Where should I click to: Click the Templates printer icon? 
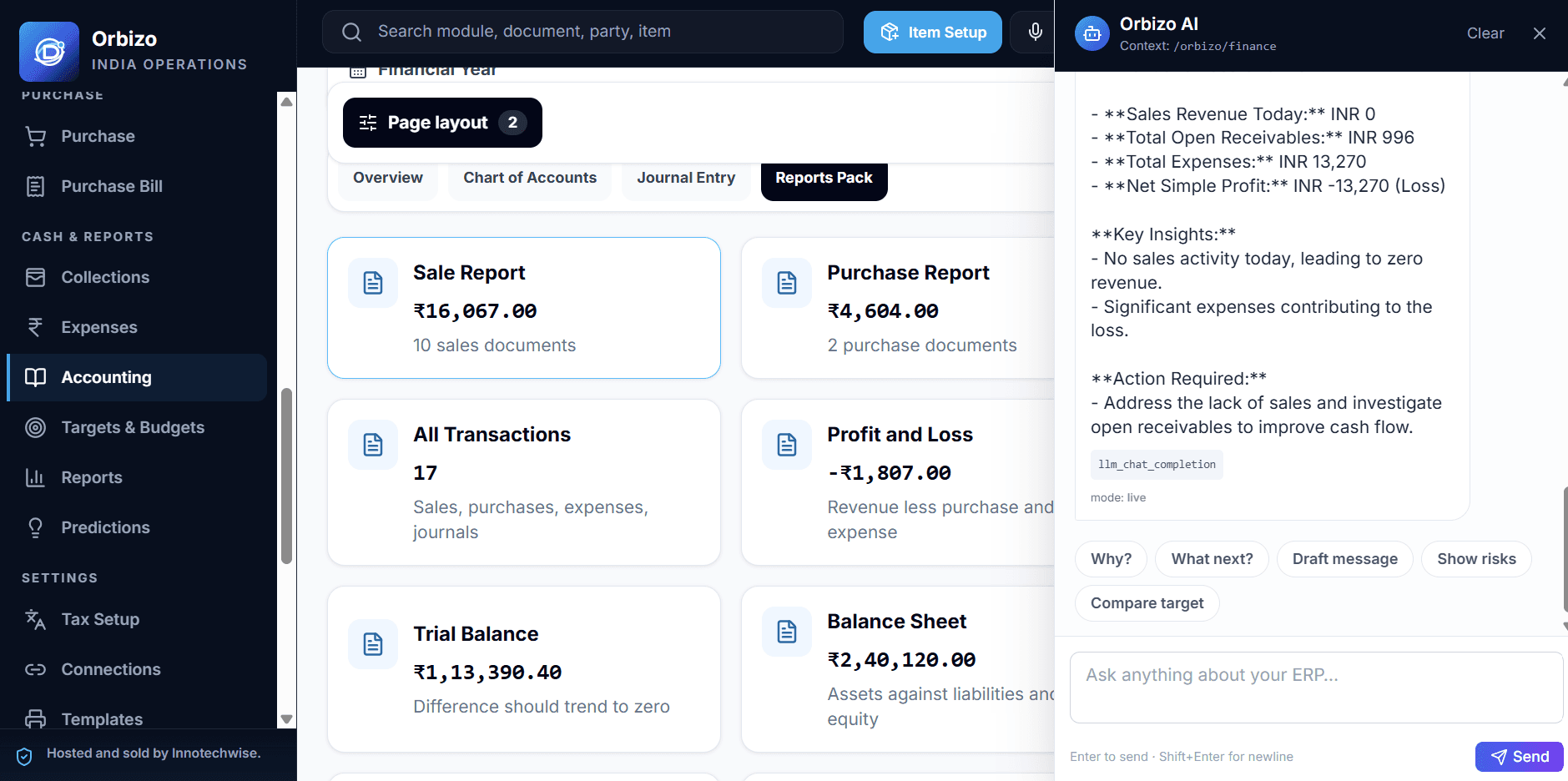pyautogui.click(x=35, y=718)
